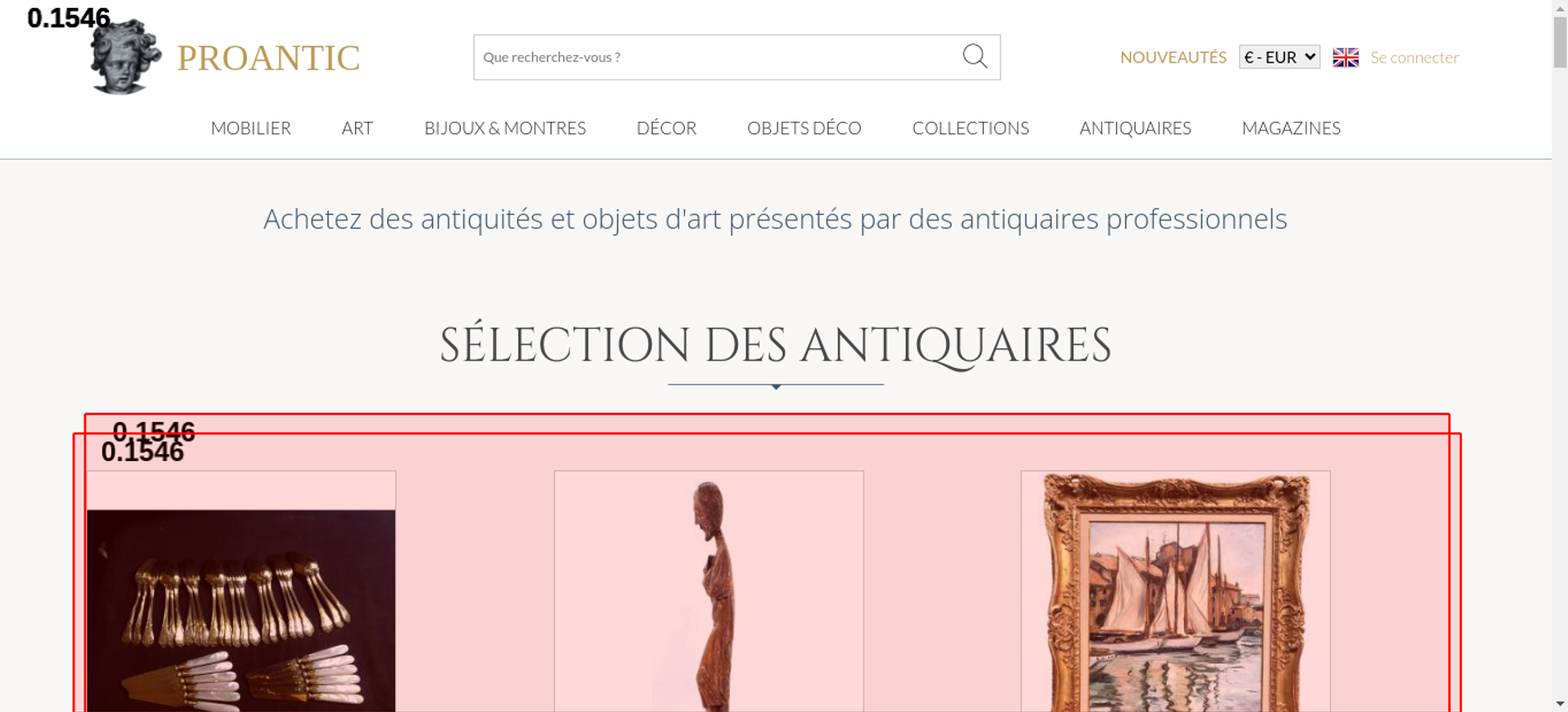1568x712 pixels.
Task: Open the € - EUR currency dropdown
Action: click(x=1279, y=57)
